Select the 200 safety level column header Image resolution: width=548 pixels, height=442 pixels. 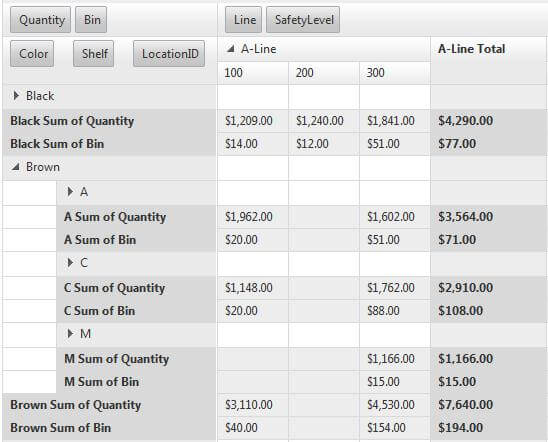(324, 73)
